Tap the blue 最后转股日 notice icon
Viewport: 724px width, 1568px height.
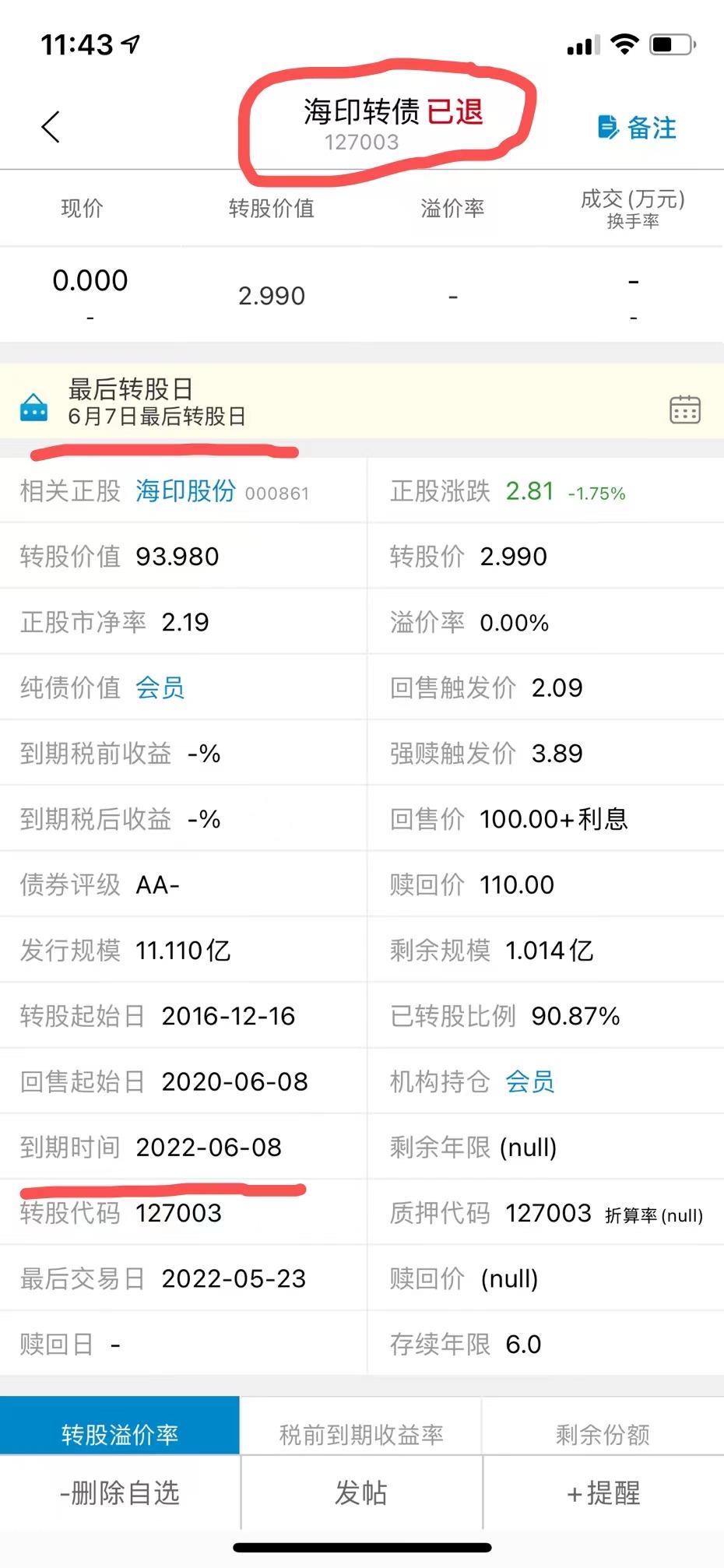click(x=33, y=406)
